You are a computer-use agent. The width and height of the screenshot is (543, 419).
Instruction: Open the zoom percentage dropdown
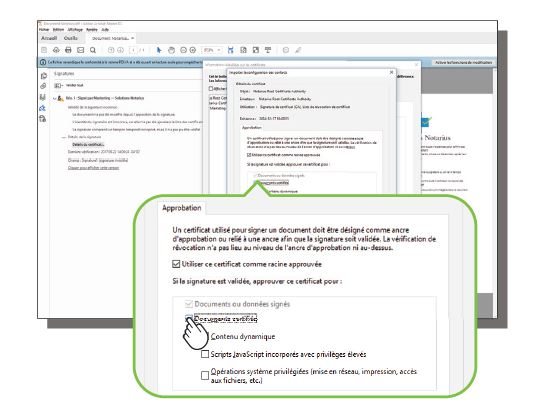[x=212, y=50]
